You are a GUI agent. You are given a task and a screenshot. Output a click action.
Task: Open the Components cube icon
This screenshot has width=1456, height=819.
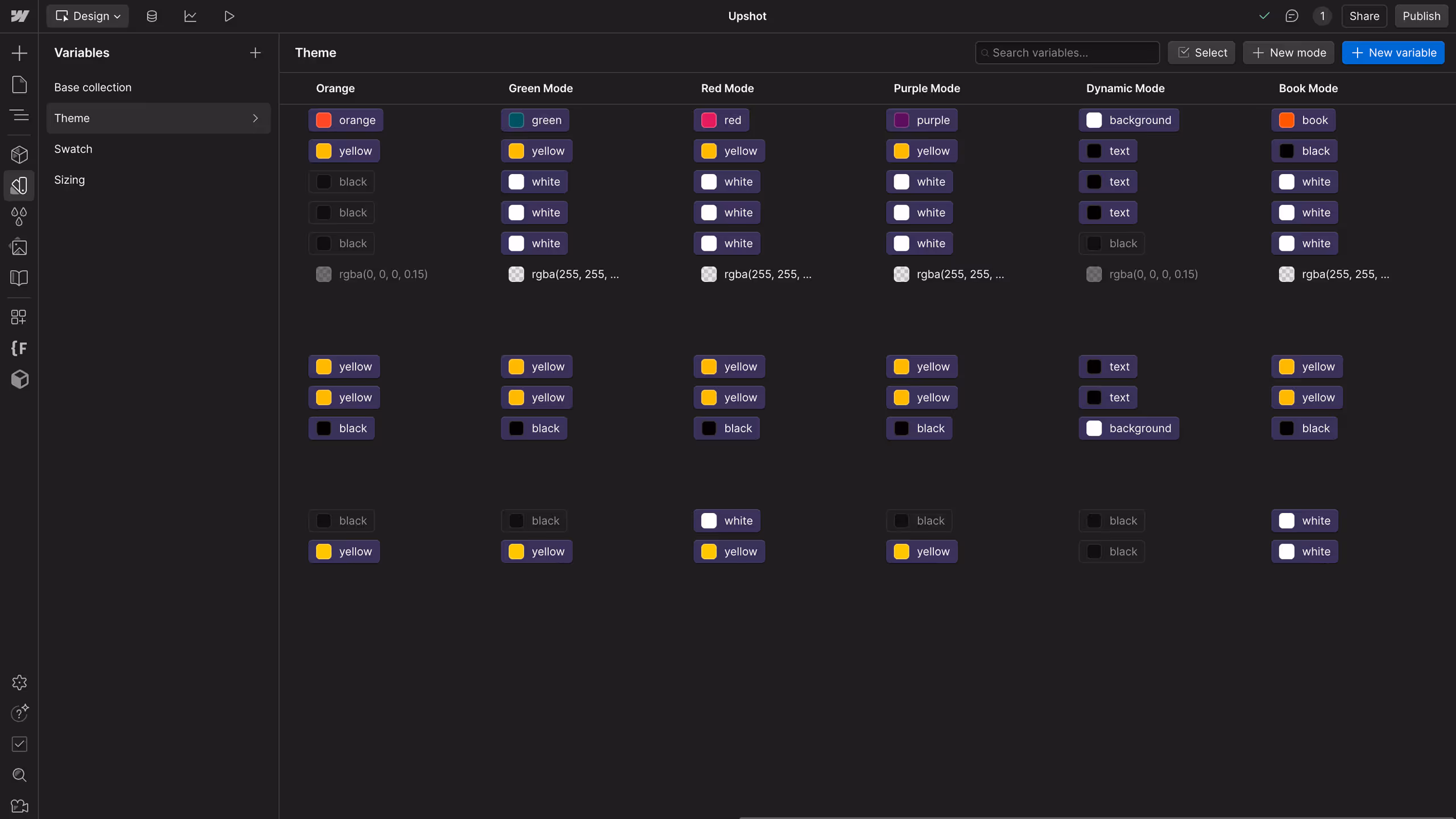pyautogui.click(x=19, y=155)
